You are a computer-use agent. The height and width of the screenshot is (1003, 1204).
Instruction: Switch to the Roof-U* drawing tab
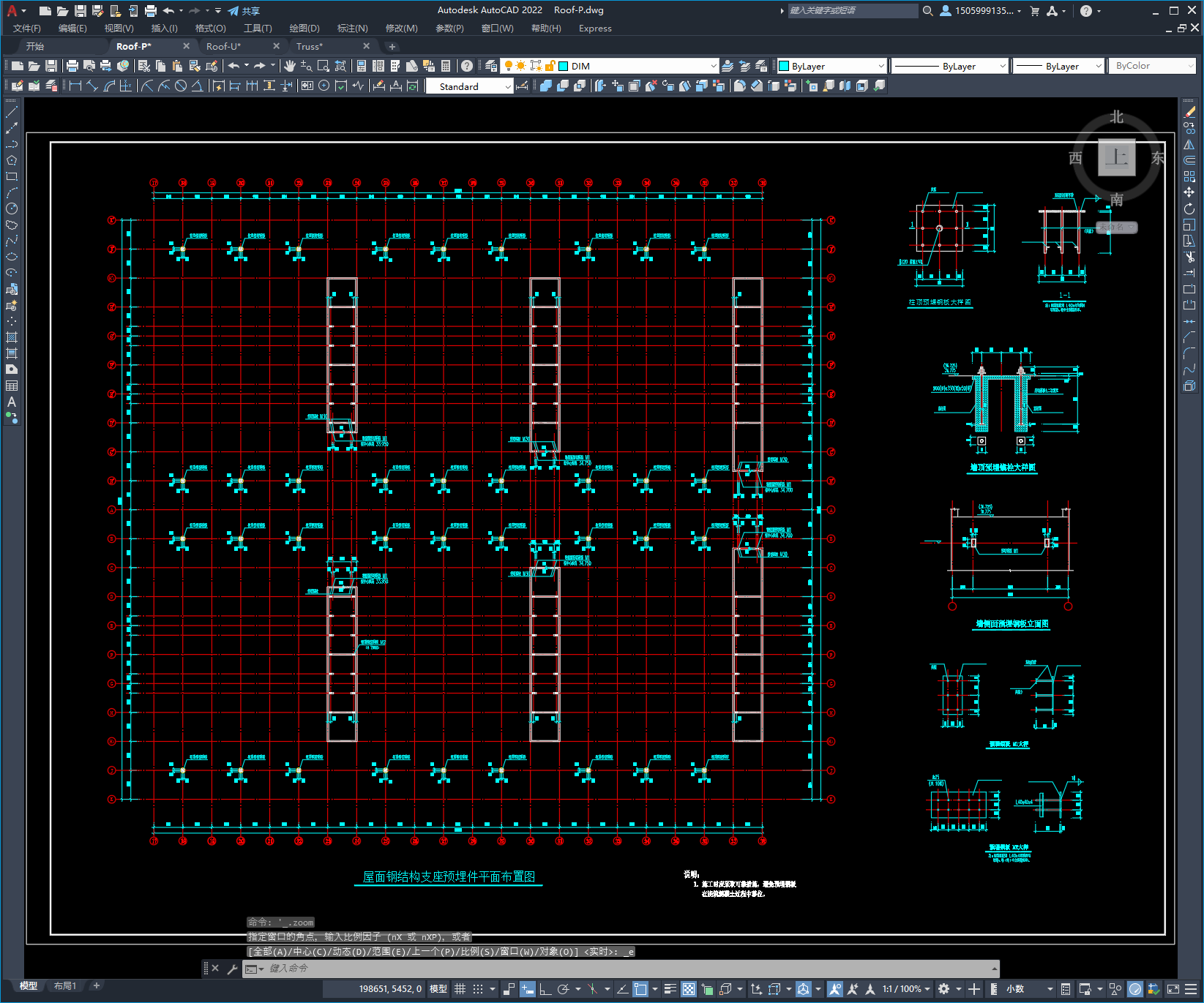click(x=223, y=46)
